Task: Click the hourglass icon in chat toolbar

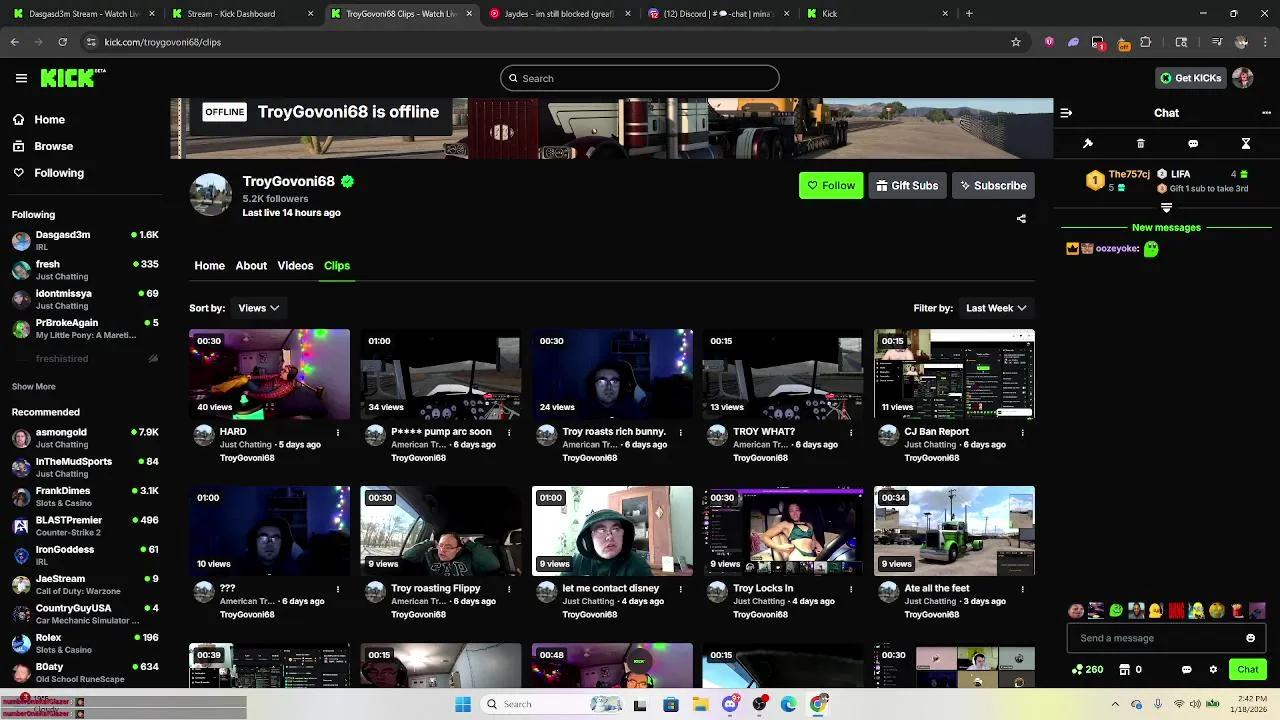Action: tap(1246, 144)
